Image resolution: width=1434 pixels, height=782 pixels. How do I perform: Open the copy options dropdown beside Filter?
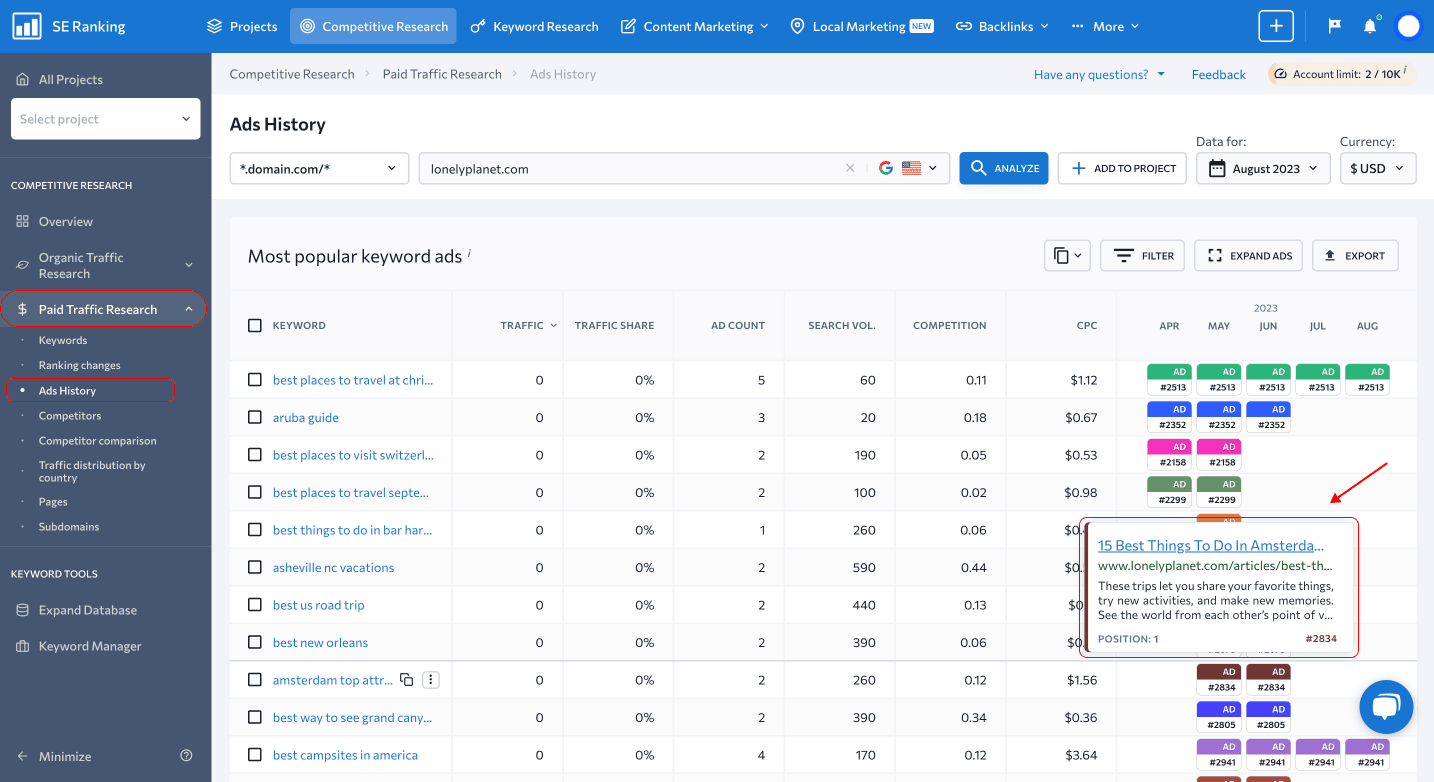pos(1067,255)
